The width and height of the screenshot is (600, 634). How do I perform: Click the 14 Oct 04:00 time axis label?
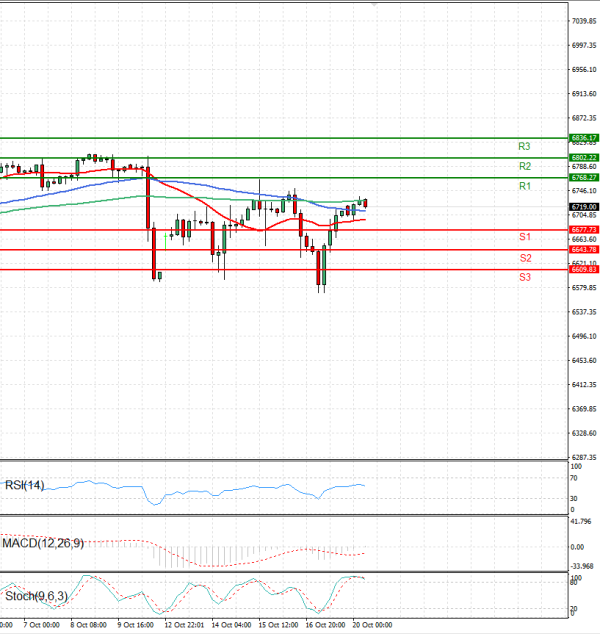click(232, 625)
